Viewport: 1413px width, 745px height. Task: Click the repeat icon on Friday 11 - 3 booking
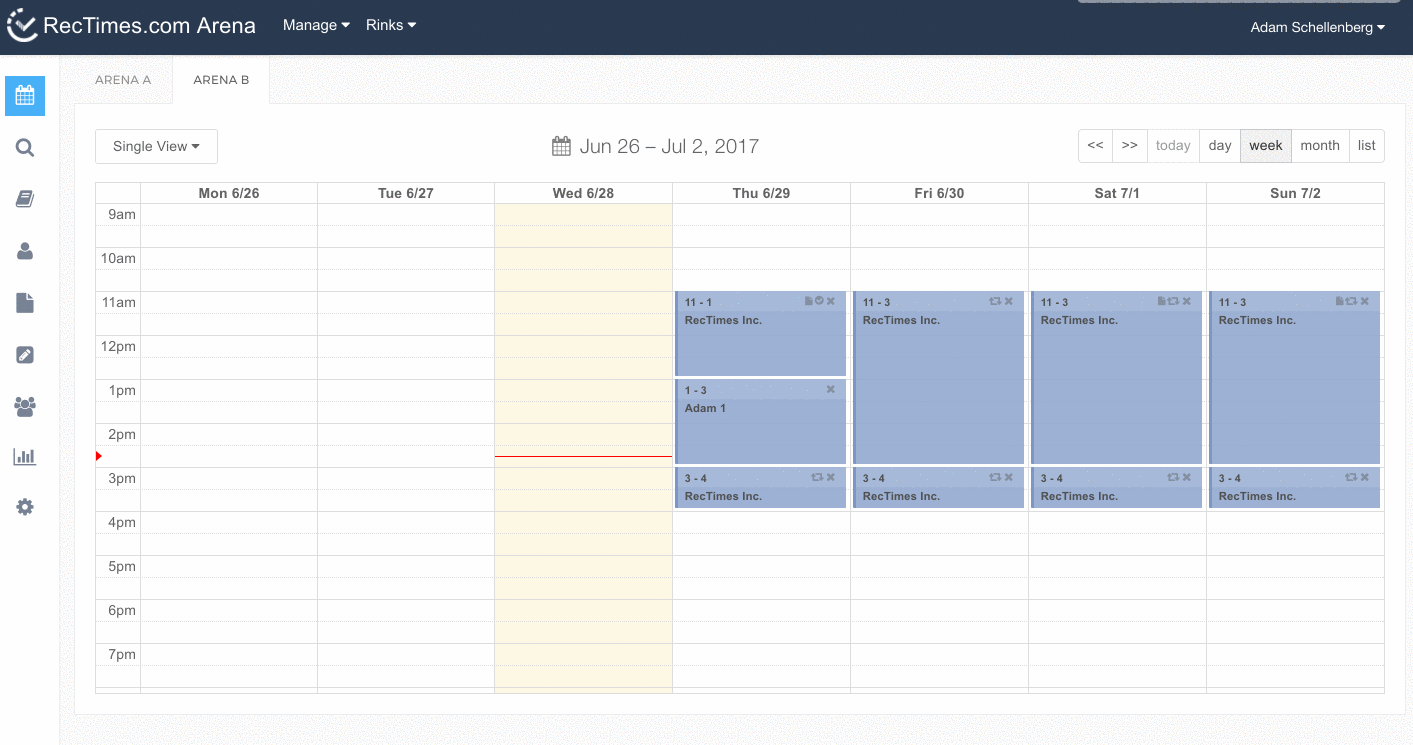pyautogui.click(x=995, y=301)
